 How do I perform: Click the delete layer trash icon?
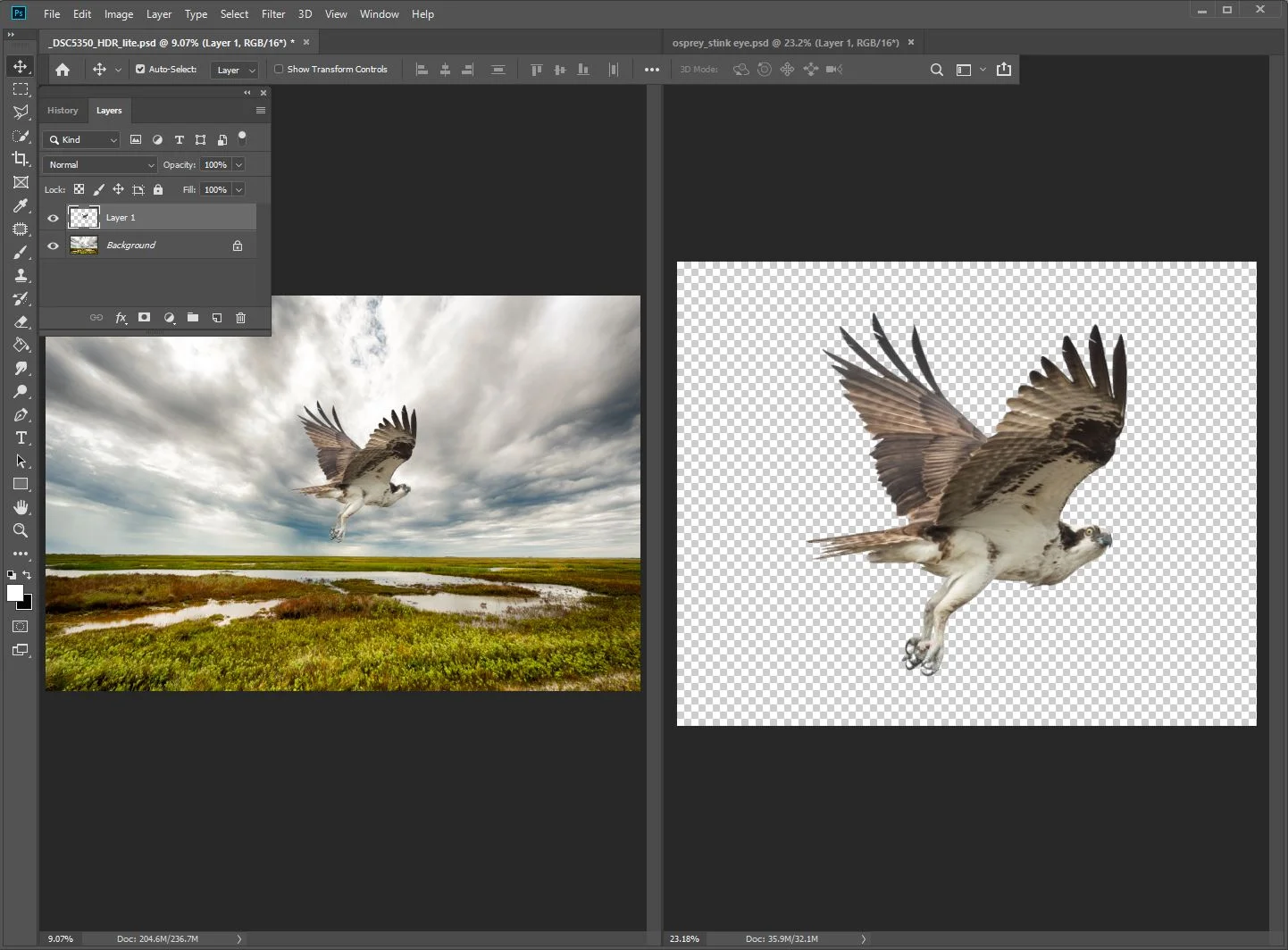click(x=240, y=318)
